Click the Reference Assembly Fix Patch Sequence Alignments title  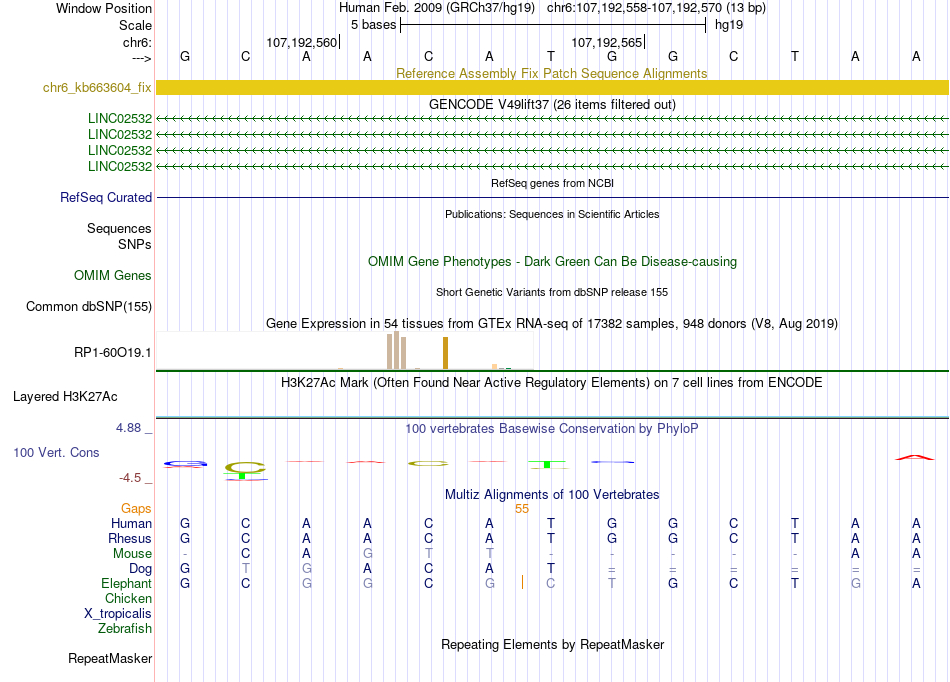552,73
